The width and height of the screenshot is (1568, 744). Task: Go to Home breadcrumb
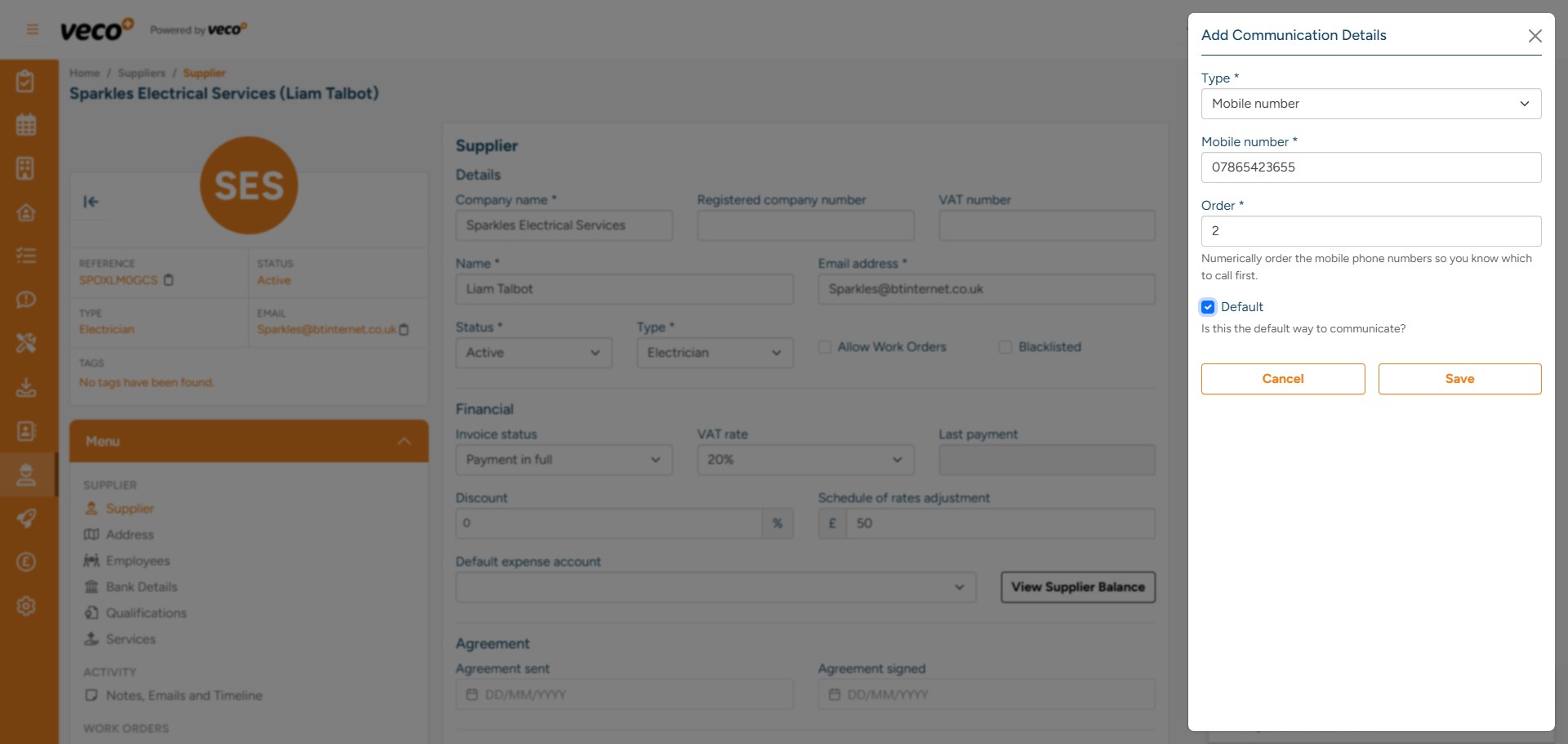[x=84, y=74]
